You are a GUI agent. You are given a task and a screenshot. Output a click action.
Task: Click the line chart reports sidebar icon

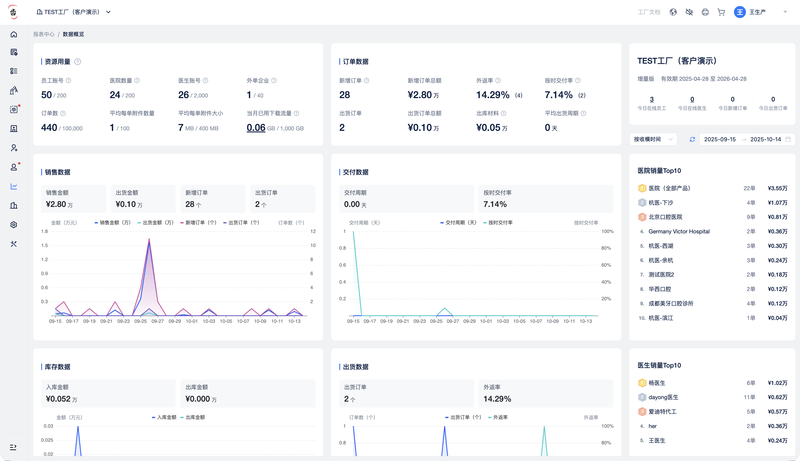point(14,186)
